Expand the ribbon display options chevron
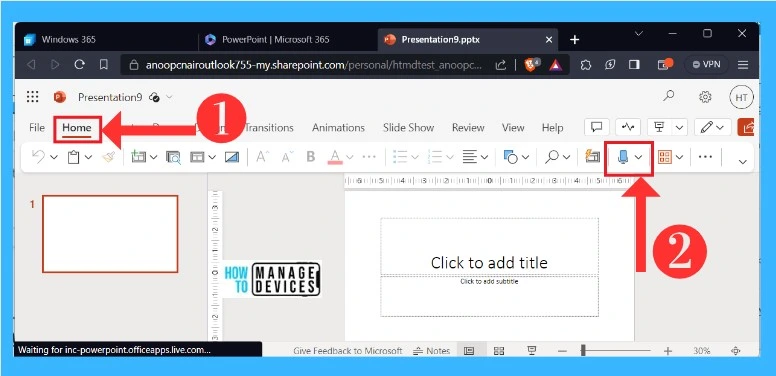 coord(742,161)
